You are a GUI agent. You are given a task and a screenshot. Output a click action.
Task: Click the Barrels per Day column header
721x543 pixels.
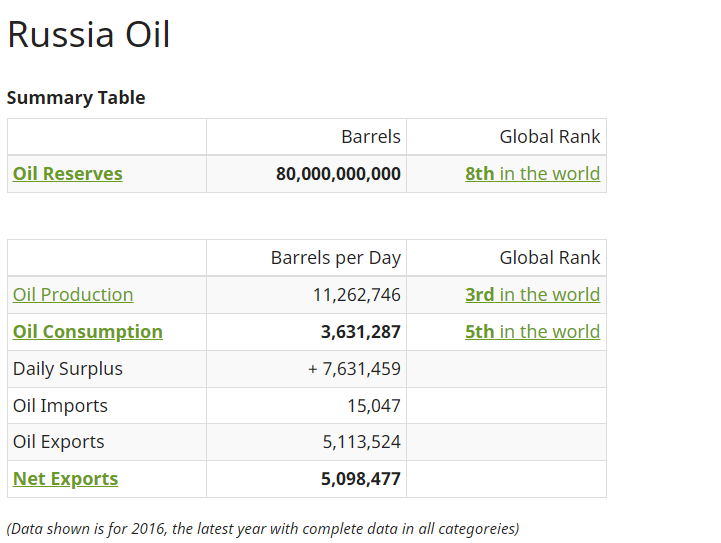[336, 258]
